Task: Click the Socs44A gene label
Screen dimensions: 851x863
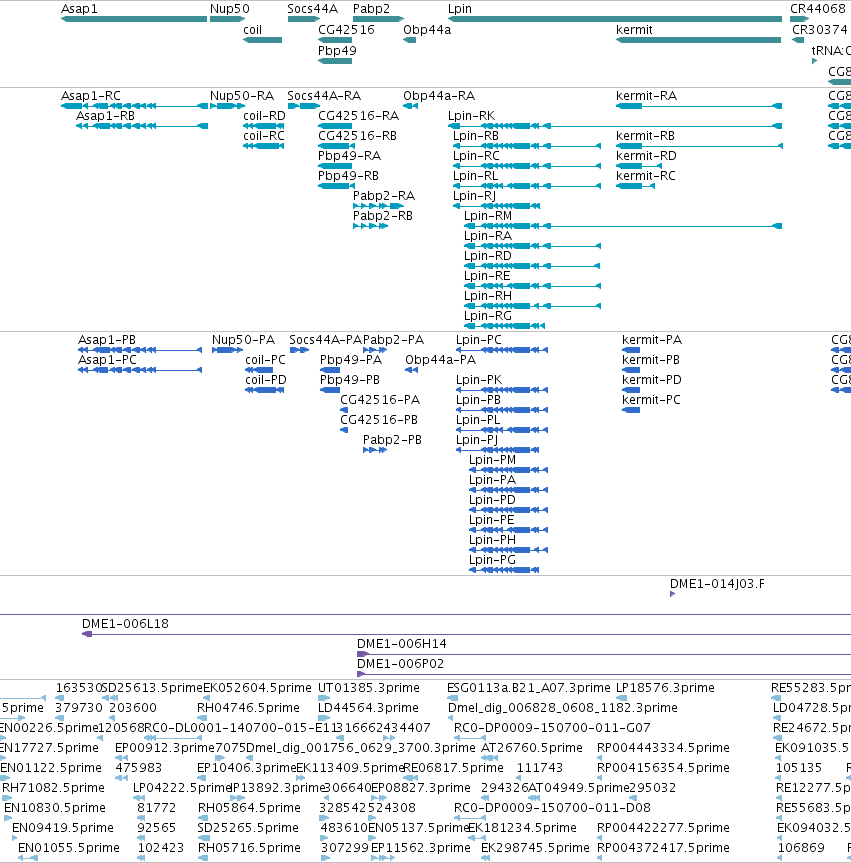Action: [312, 9]
